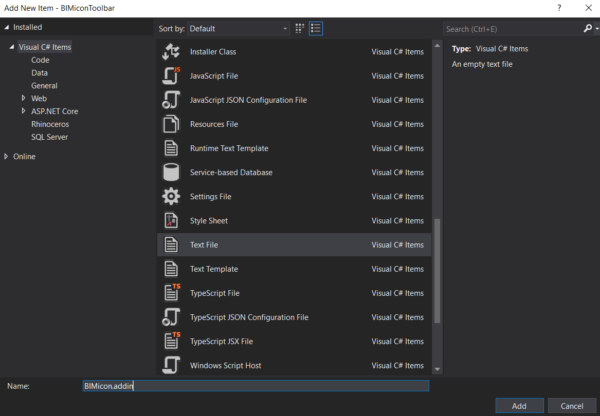The image size is (600, 416).
Task: Click the Name text field
Action: [x=256, y=386]
